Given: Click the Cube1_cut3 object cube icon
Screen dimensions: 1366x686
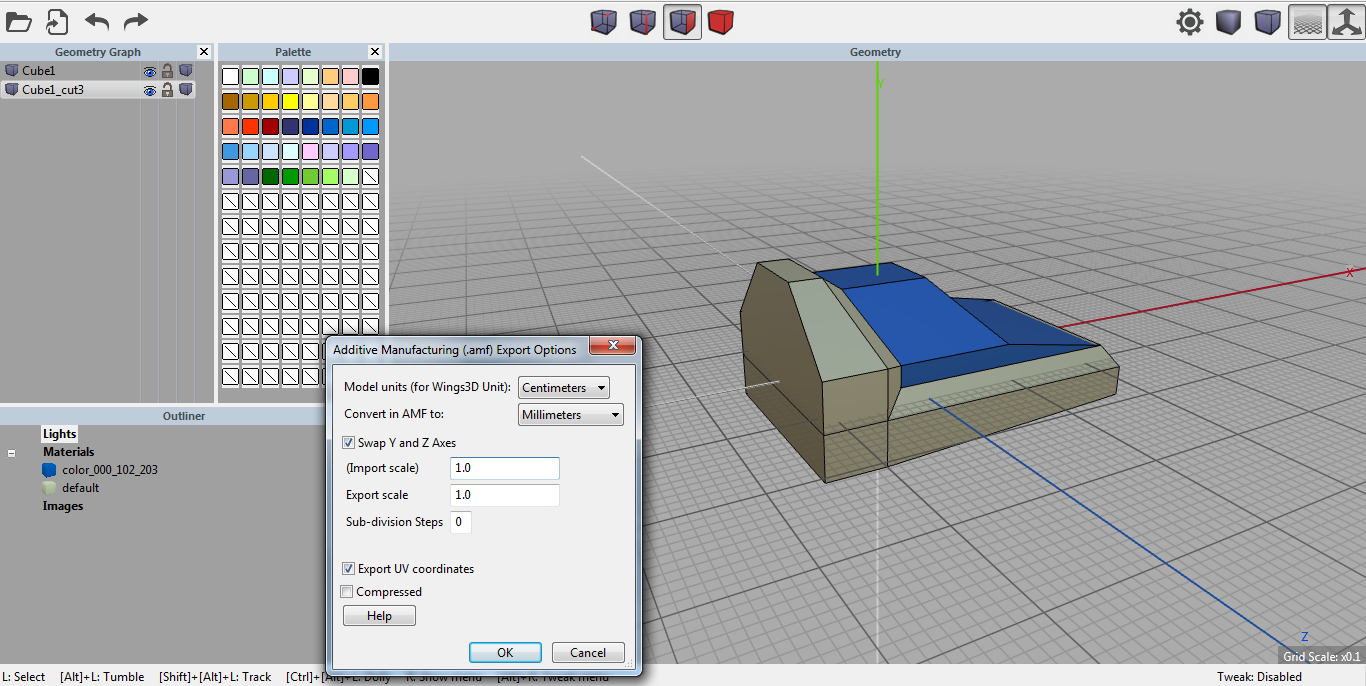Looking at the screenshot, I should click(12, 90).
